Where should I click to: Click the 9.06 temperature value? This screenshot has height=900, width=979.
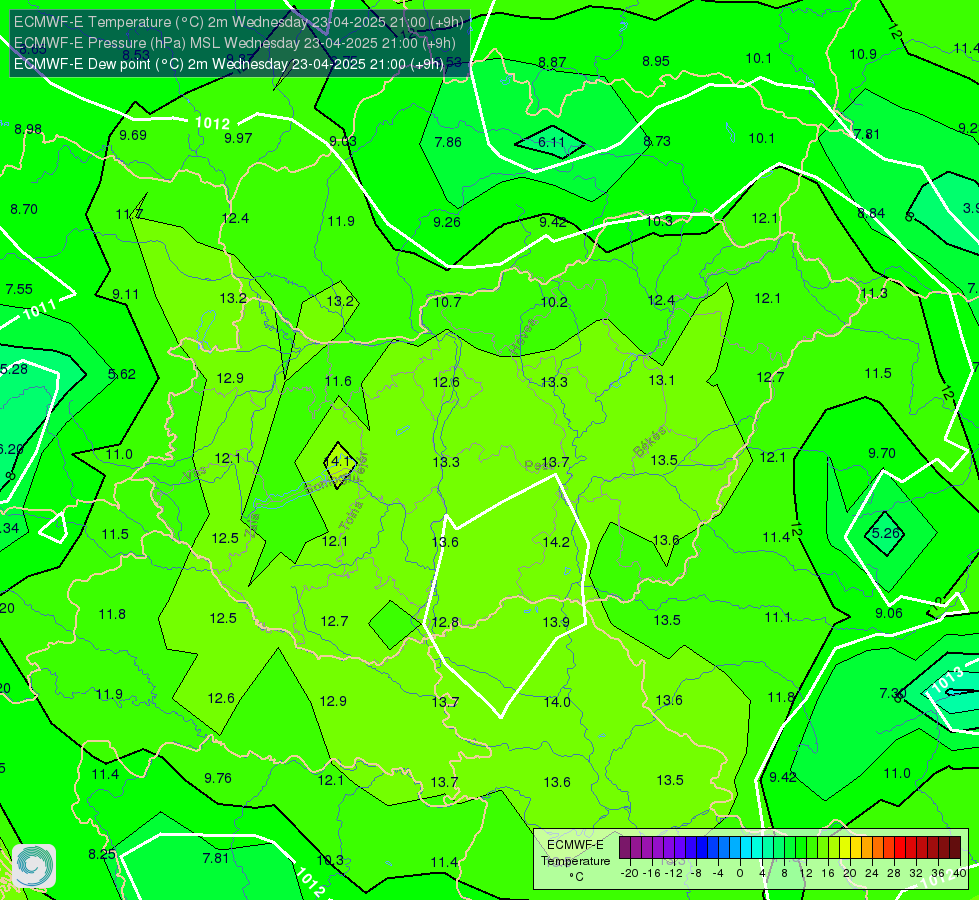pos(888,613)
